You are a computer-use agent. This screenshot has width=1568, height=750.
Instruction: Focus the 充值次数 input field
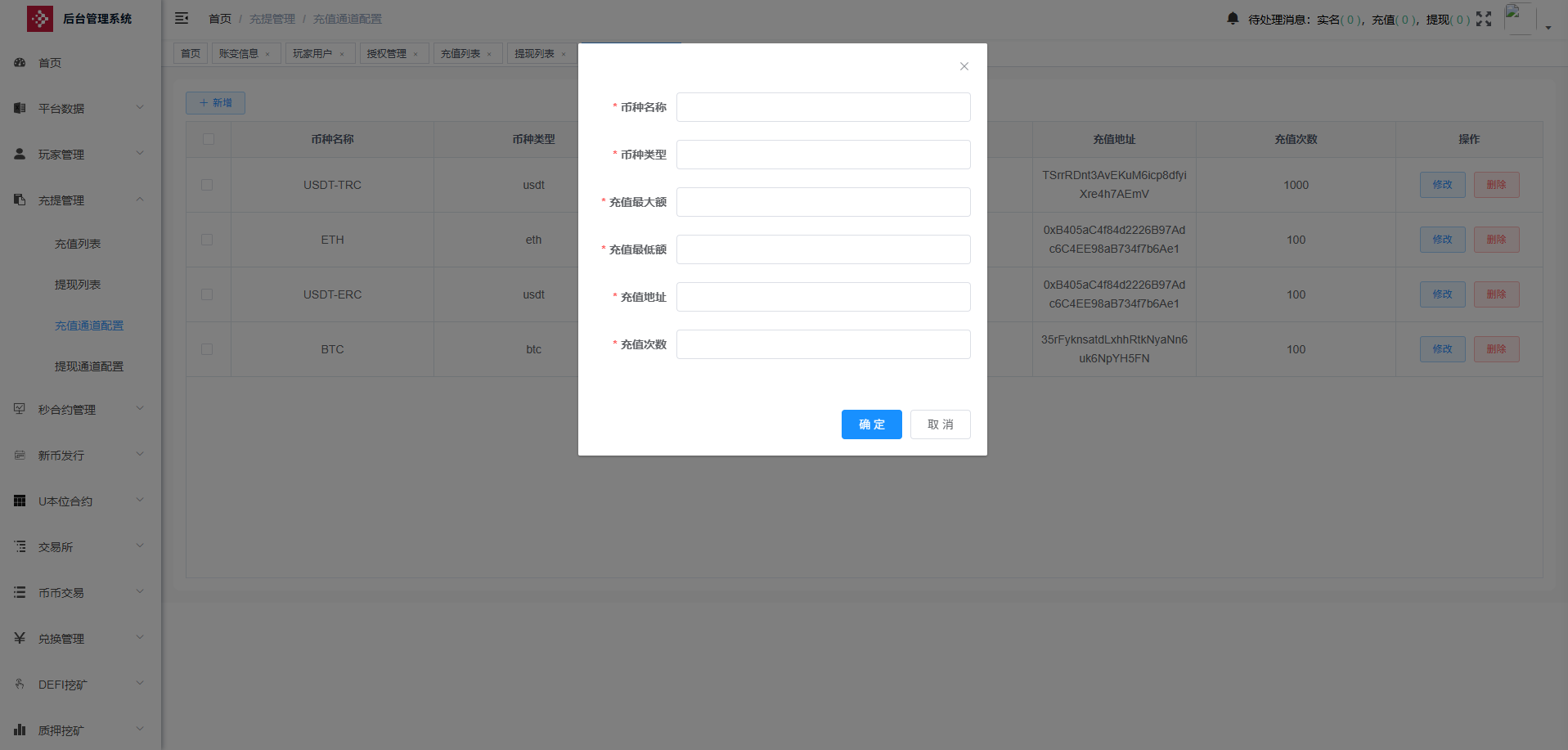(x=824, y=344)
